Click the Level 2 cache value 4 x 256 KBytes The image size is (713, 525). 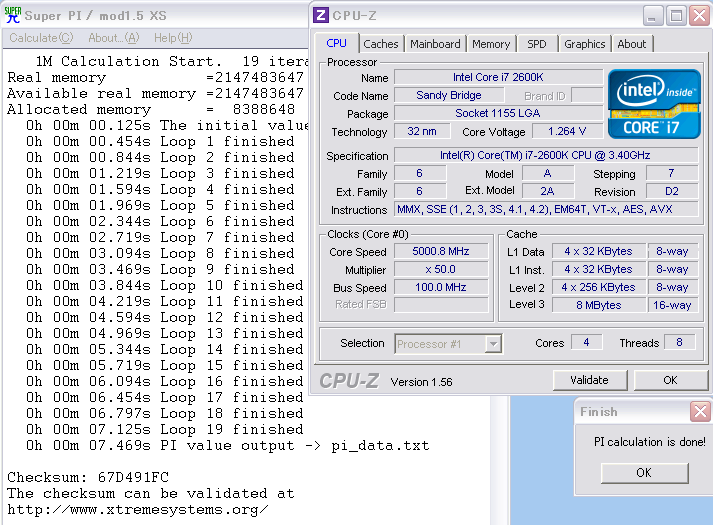[x=598, y=287]
